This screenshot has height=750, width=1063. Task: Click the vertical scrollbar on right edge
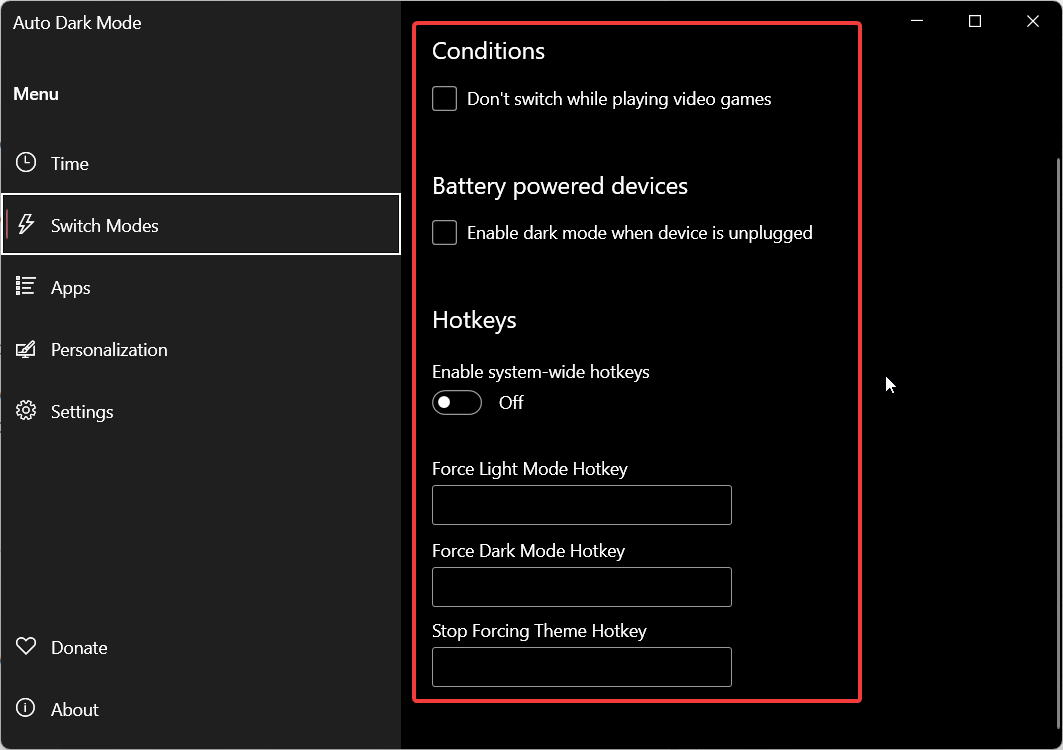click(1058, 441)
